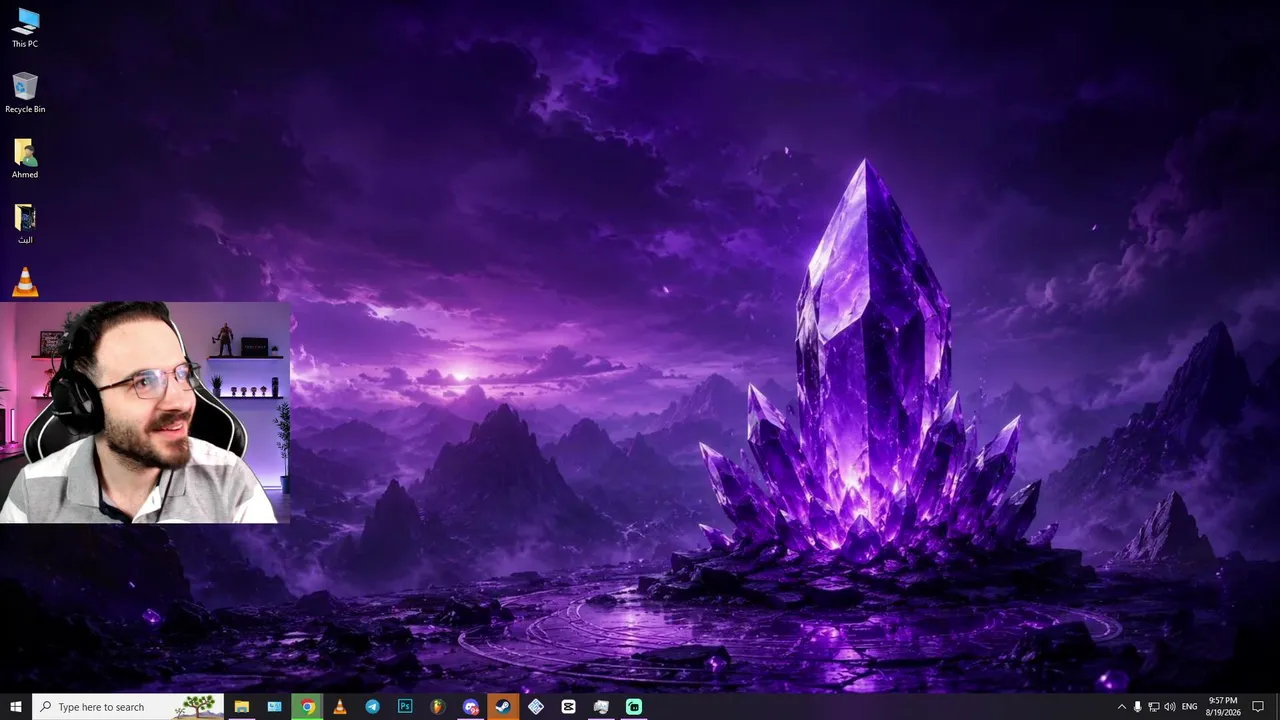
Task: Open CapCut from the taskbar
Action: [x=568, y=707]
